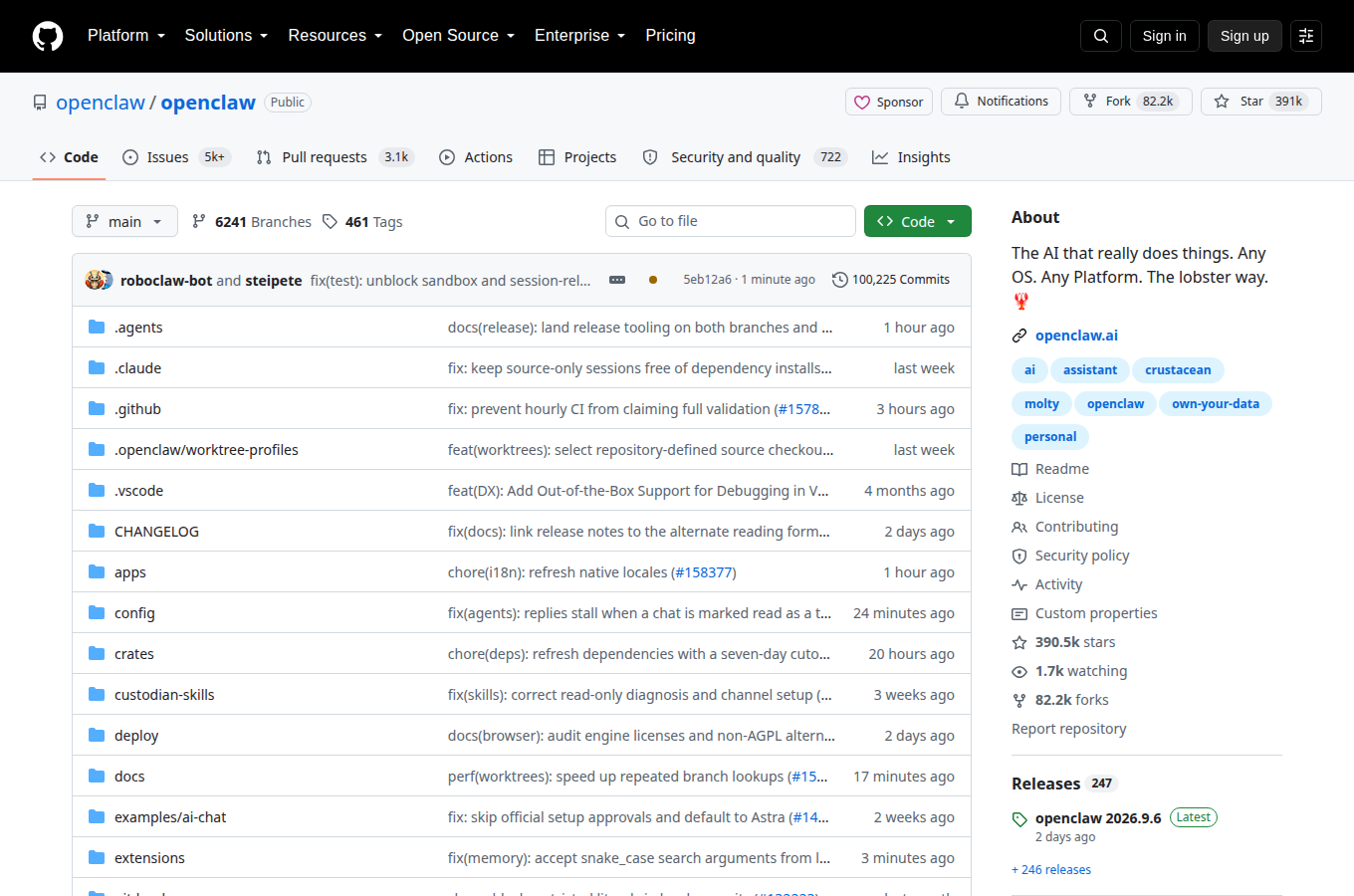Open the CHANGELOG folder
Screen dimensions: 1354x896
(x=156, y=531)
